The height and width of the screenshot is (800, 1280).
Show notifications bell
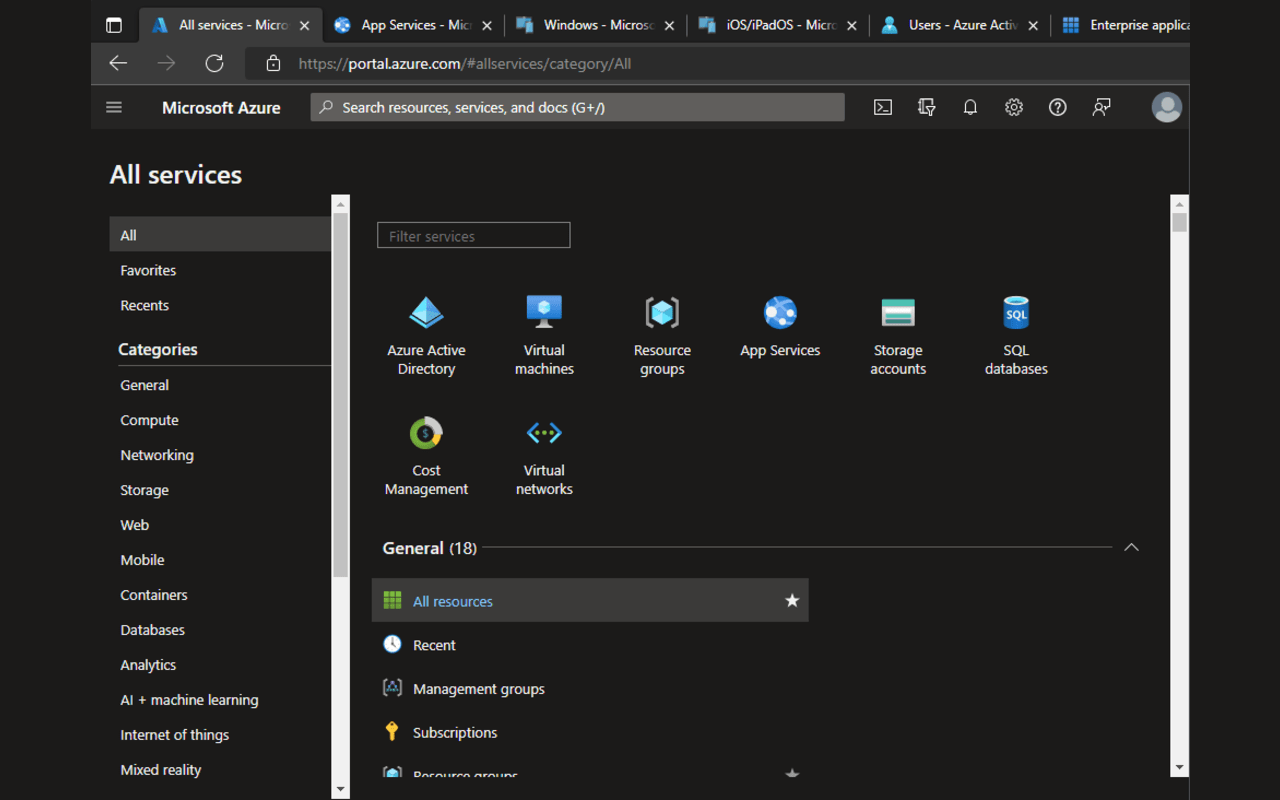pos(970,107)
